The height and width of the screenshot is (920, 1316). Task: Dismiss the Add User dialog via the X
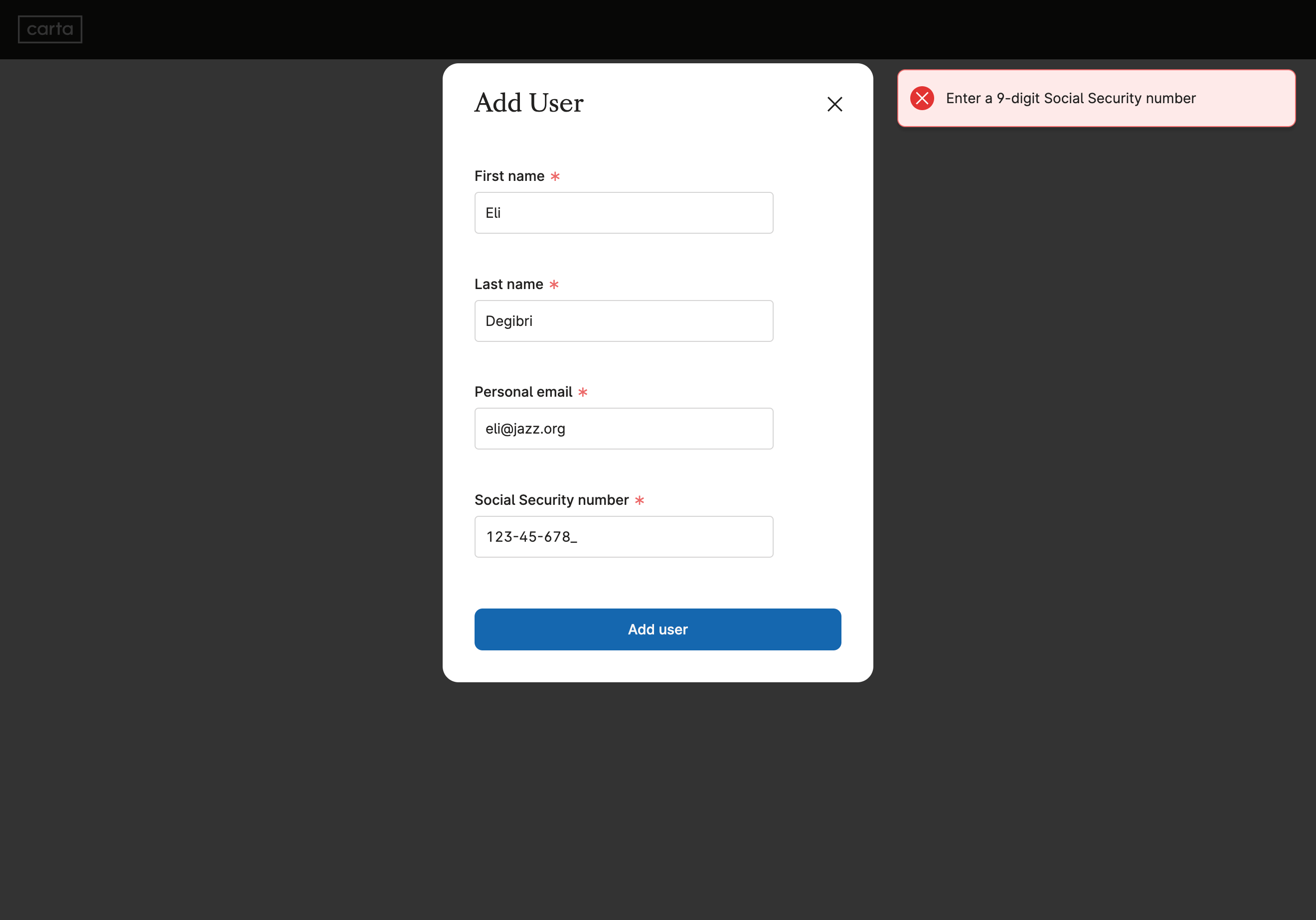tap(834, 104)
